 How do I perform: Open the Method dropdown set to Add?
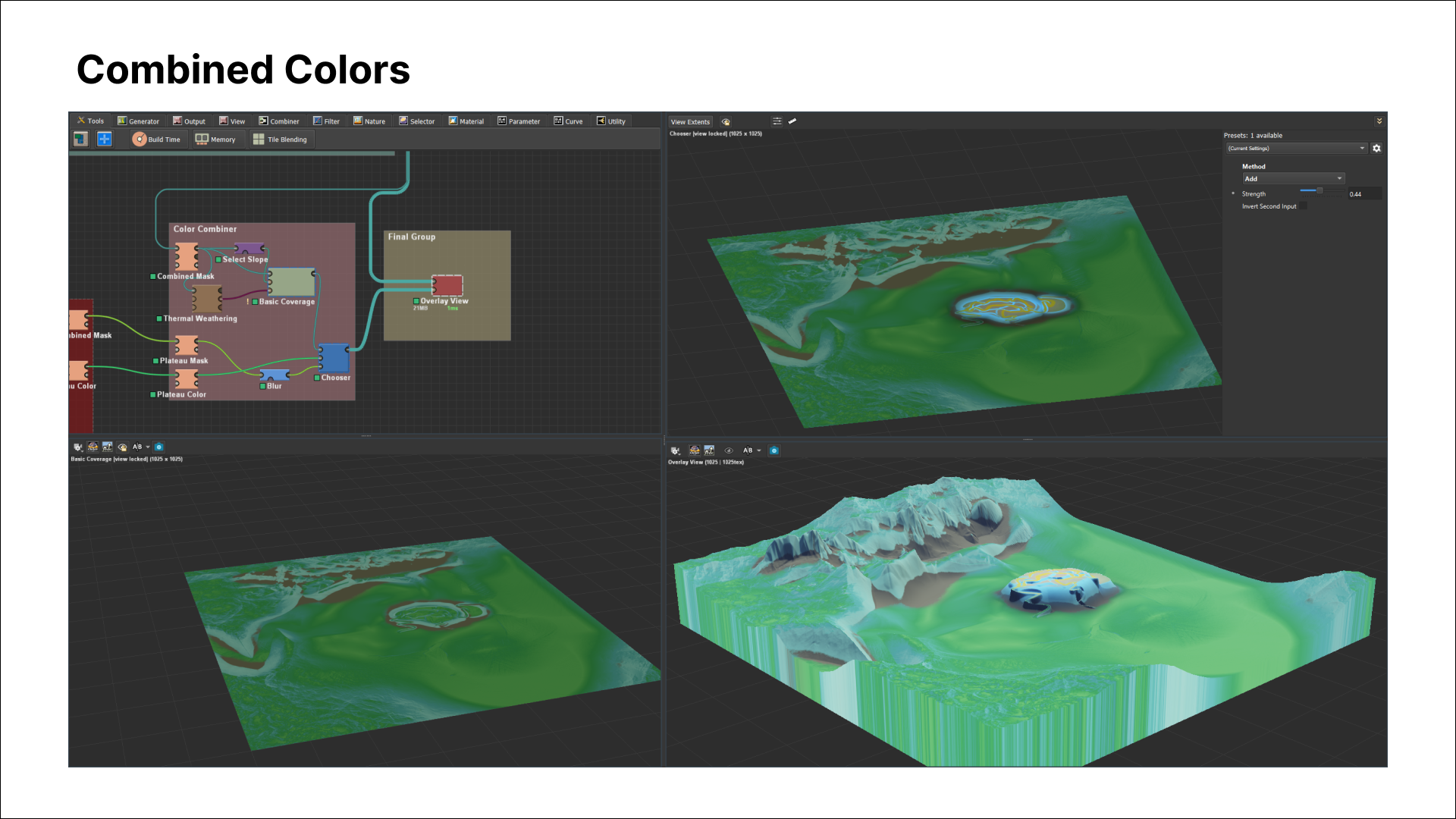tap(1293, 179)
